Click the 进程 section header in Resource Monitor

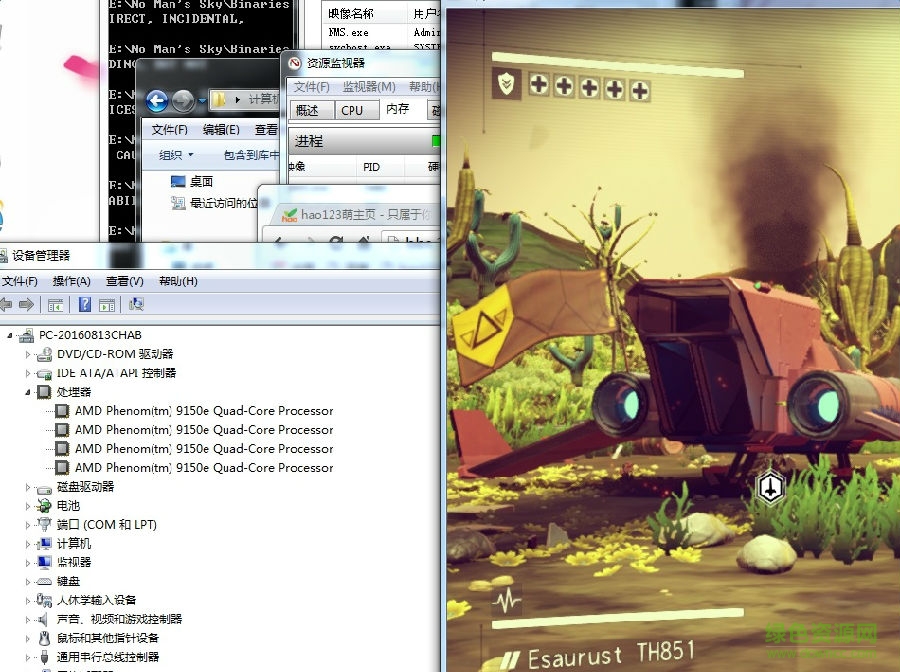click(x=364, y=141)
